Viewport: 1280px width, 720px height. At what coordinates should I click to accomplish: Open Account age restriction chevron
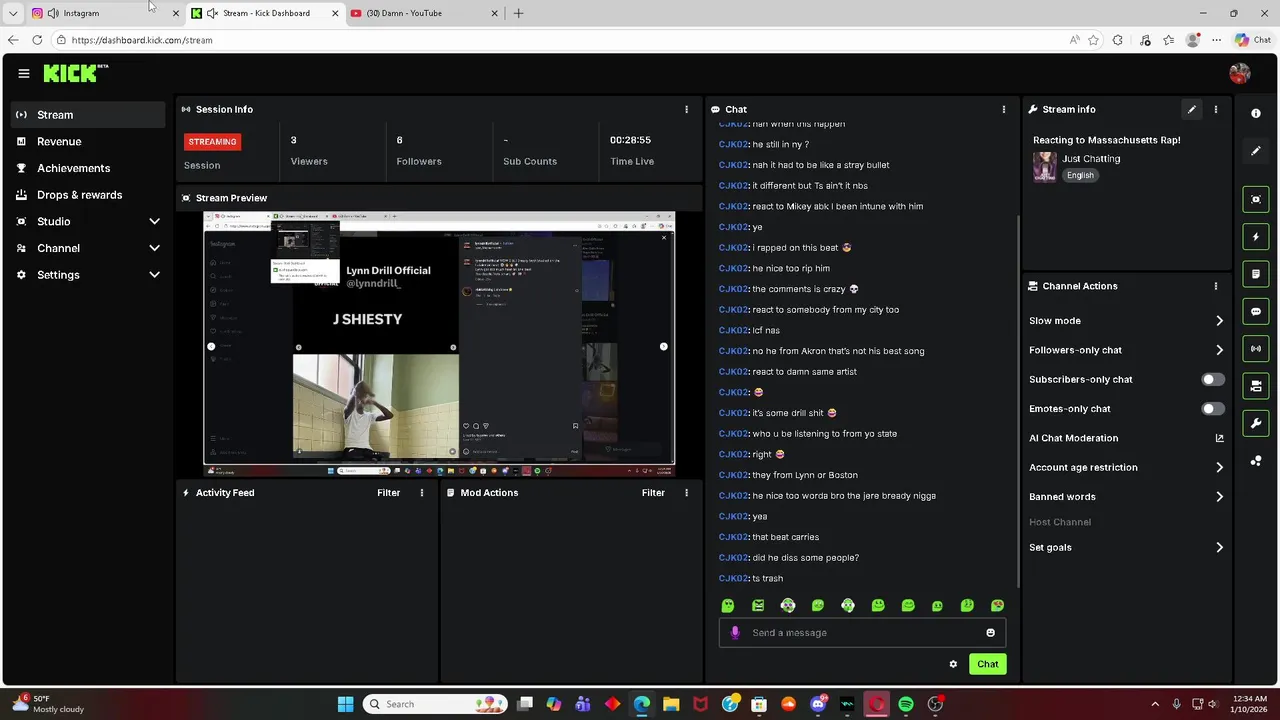[x=1219, y=467]
